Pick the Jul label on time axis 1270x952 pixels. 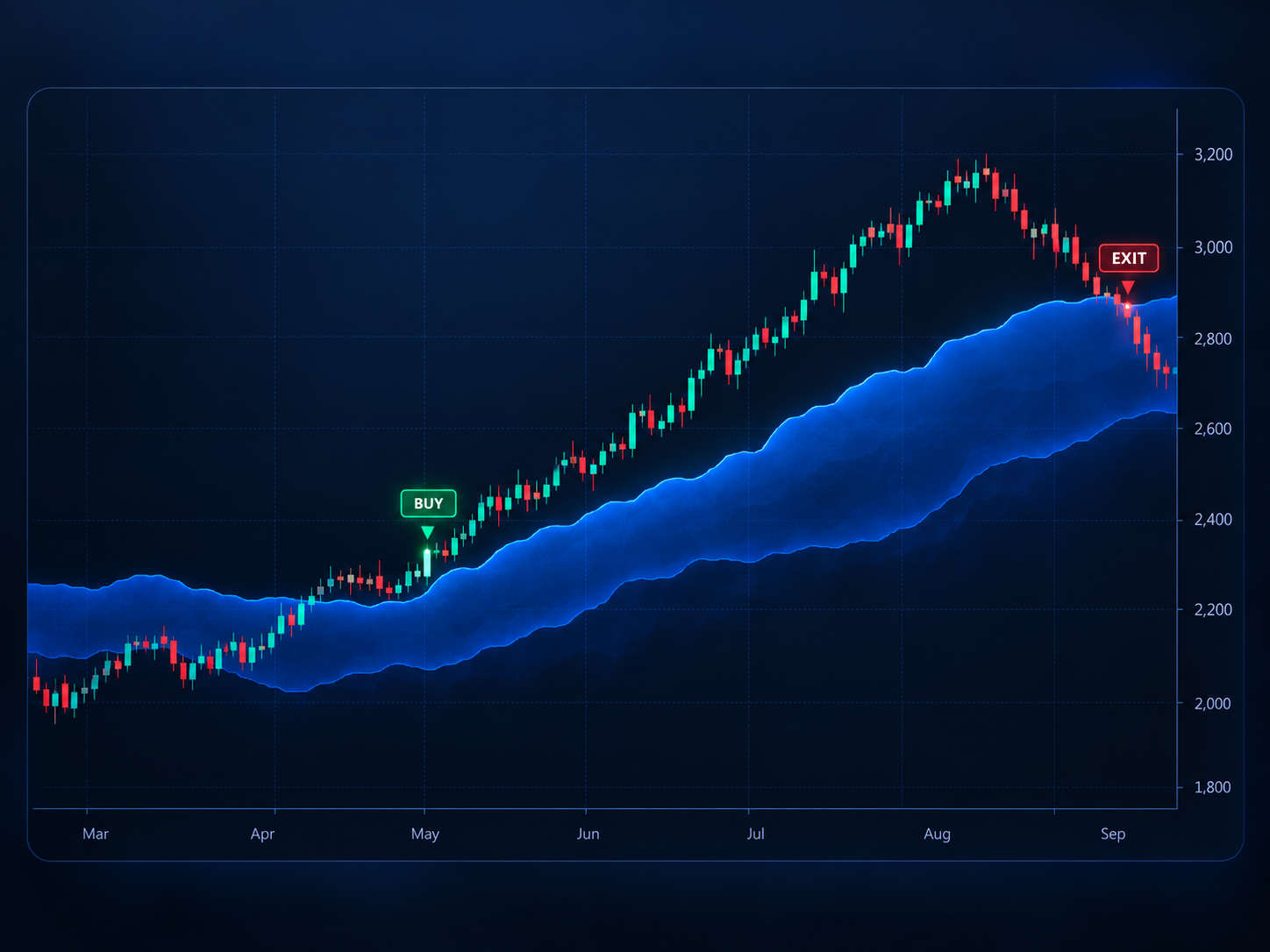click(x=755, y=834)
